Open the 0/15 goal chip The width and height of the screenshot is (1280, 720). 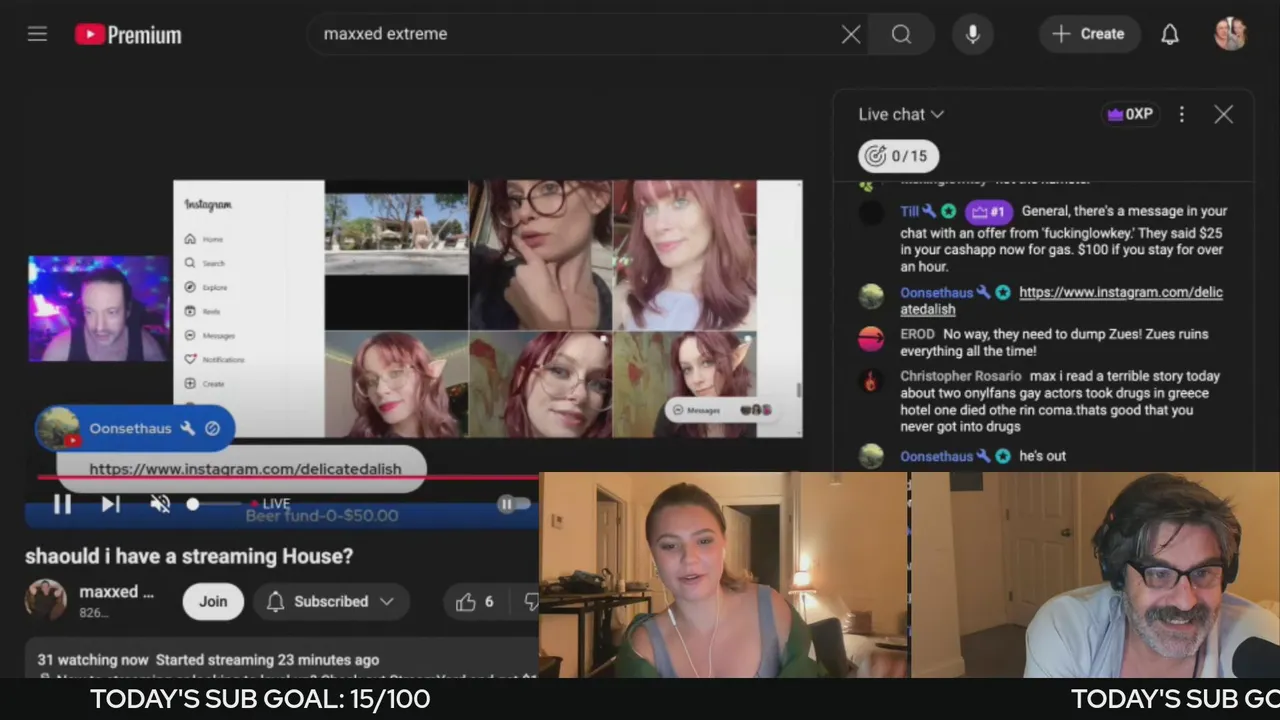click(898, 156)
